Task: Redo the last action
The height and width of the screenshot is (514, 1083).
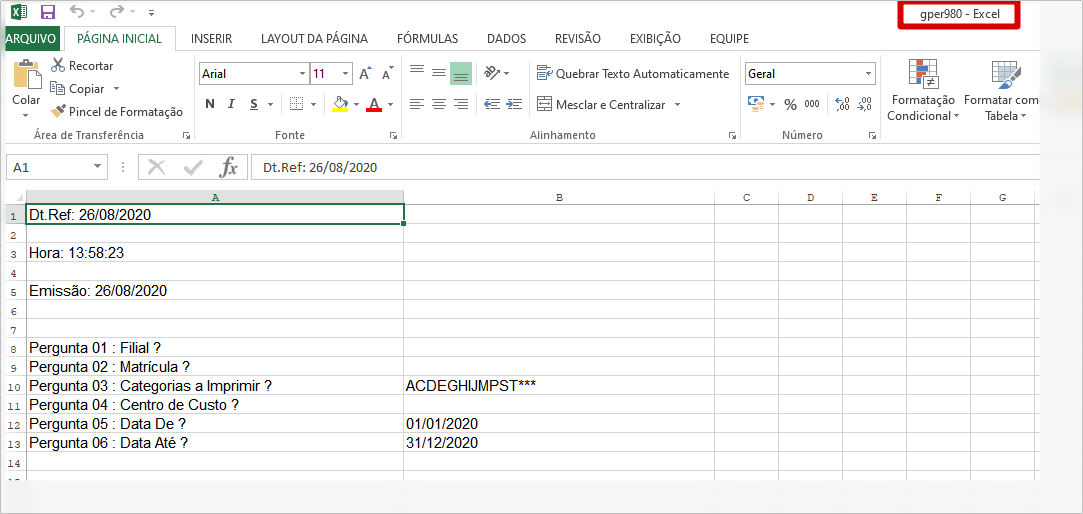Action: [117, 12]
